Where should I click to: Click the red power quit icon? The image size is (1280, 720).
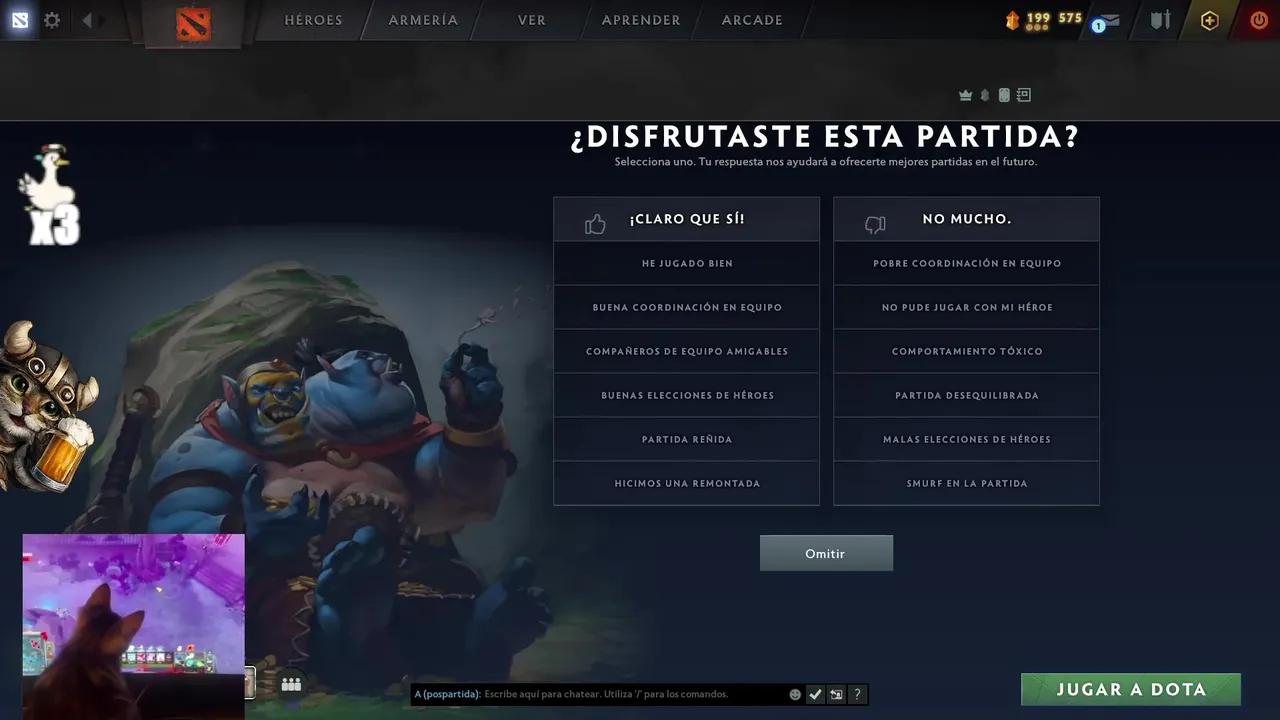pyautogui.click(x=1259, y=20)
